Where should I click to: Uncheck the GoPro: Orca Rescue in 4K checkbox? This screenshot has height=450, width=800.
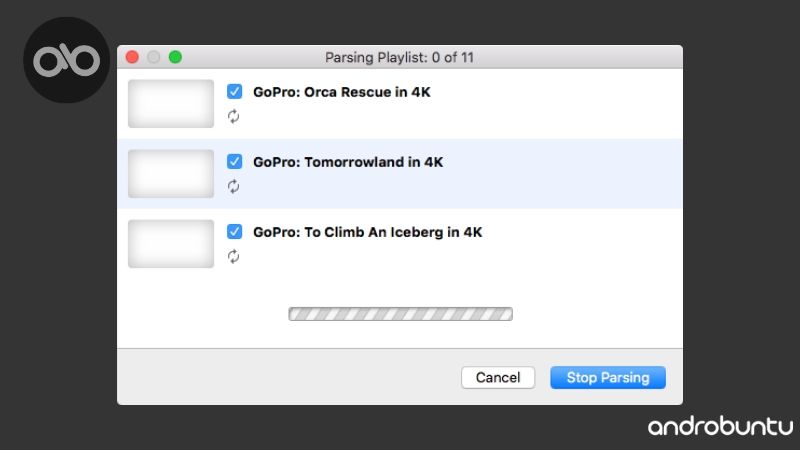(234, 92)
